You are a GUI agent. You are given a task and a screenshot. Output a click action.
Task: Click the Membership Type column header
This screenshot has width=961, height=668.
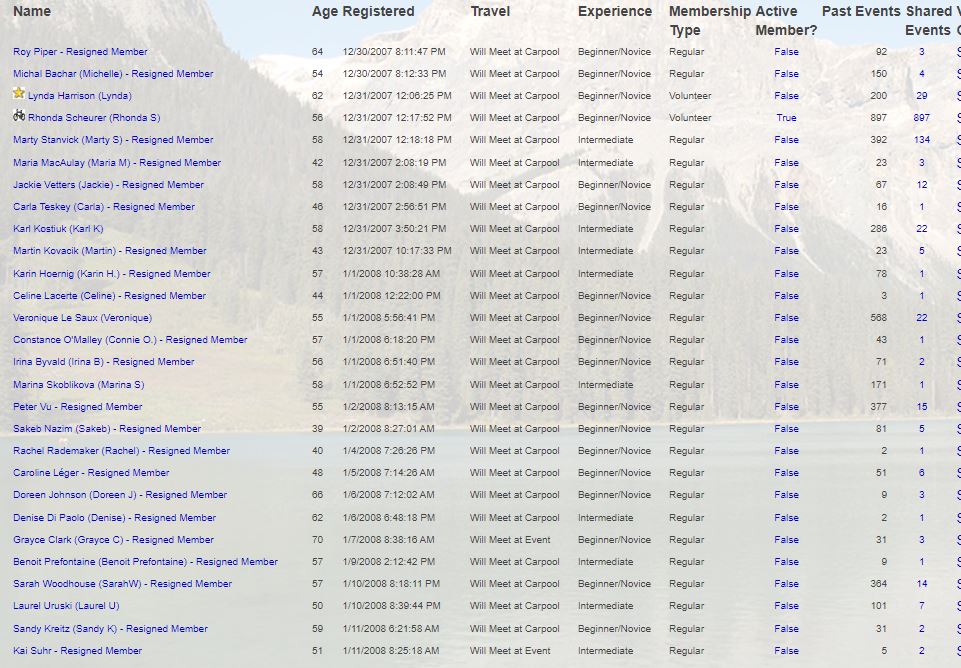(710, 21)
